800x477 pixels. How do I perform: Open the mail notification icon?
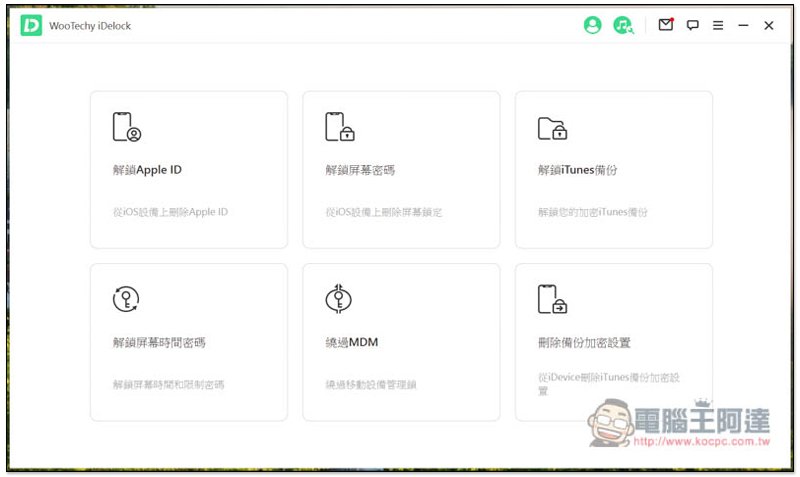point(666,24)
